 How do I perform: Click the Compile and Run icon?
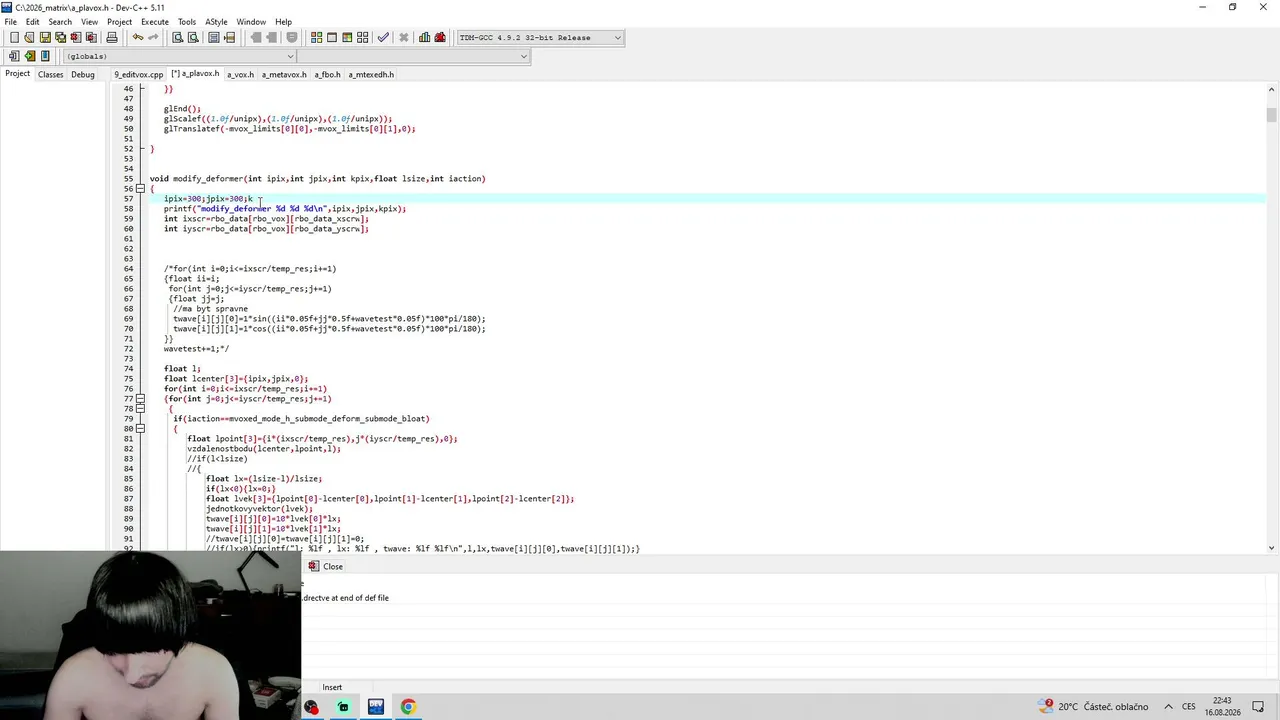coord(347,38)
